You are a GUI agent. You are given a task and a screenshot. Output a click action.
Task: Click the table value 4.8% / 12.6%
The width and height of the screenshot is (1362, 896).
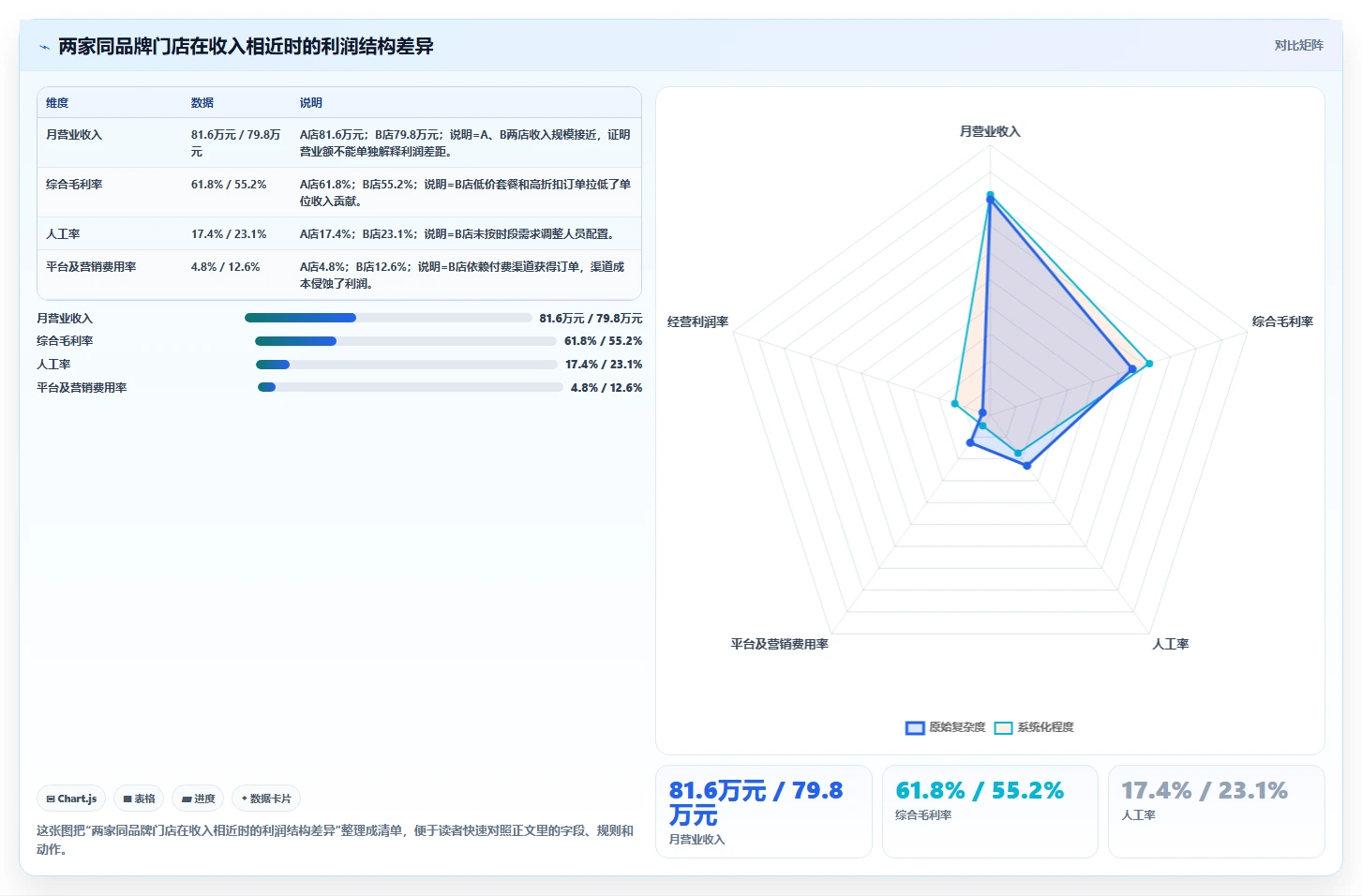click(x=226, y=267)
